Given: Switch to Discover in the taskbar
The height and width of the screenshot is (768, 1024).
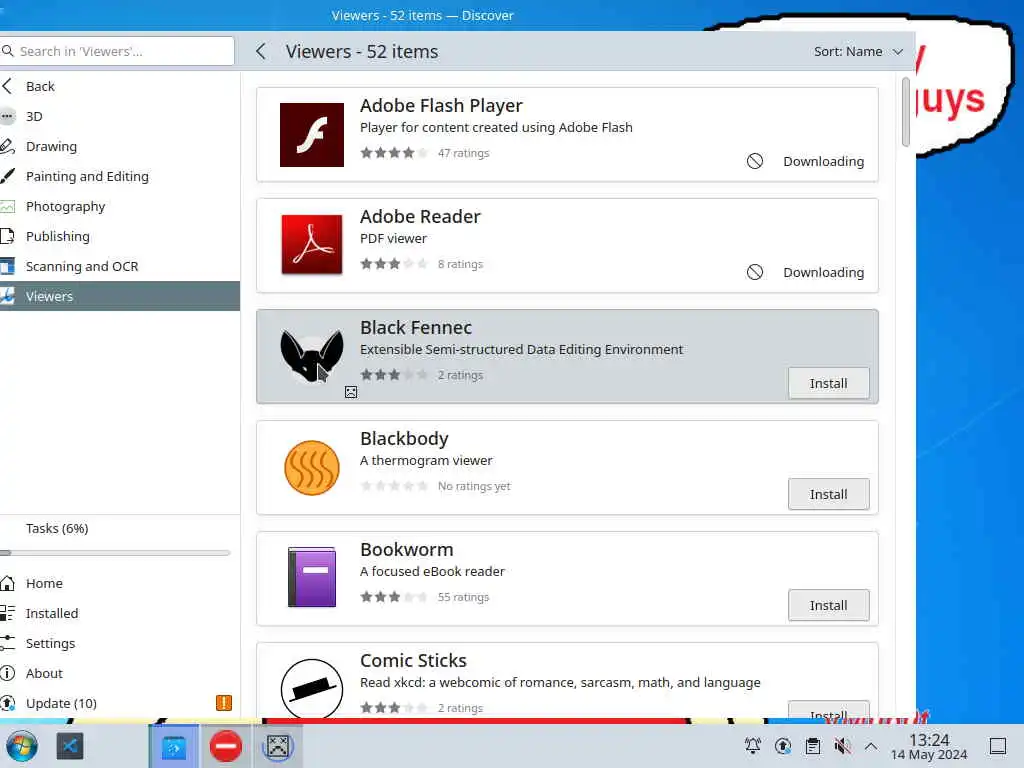Looking at the screenshot, I should [x=174, y=746].
